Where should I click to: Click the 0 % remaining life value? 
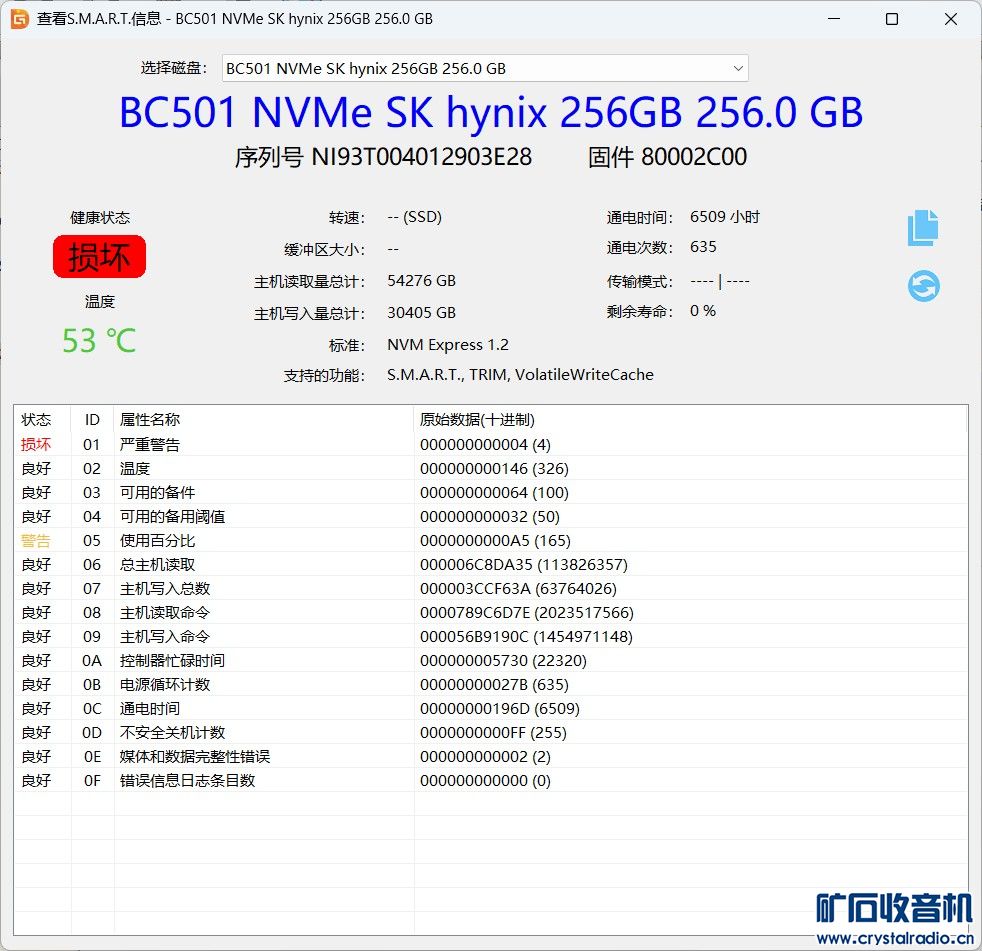point(703,311)
